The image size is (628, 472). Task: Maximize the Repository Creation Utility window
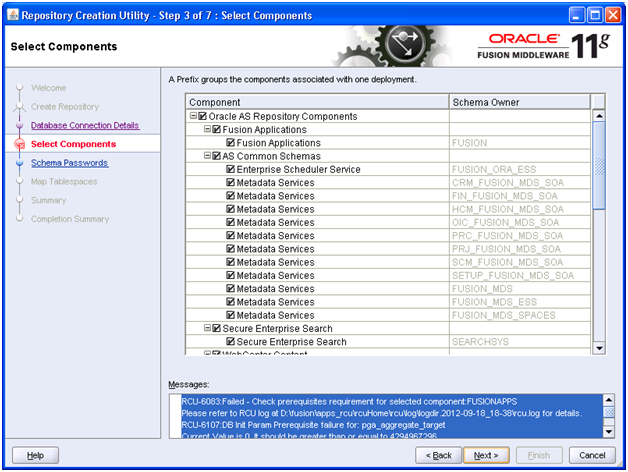pyautogui.click(x=595, y=15)
